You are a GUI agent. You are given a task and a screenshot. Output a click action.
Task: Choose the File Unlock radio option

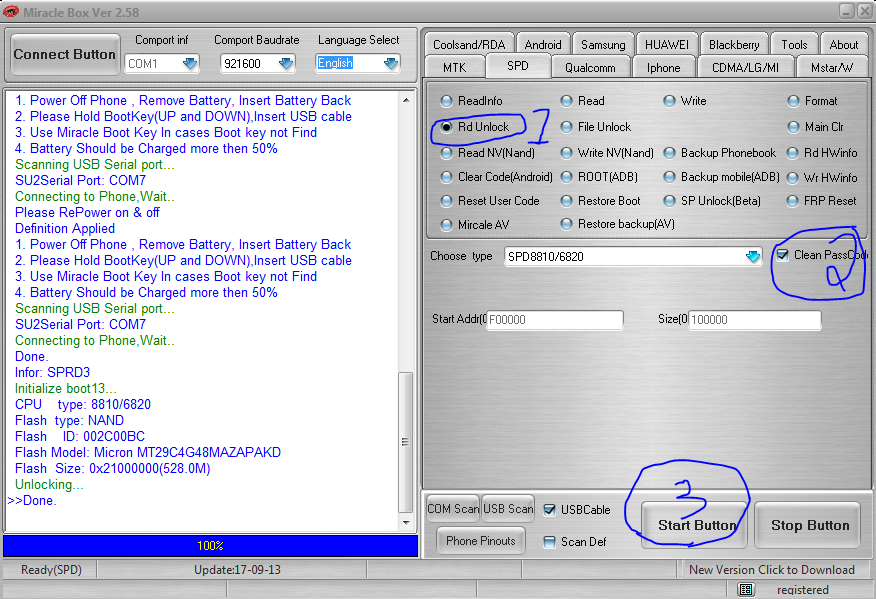[566, 127]
